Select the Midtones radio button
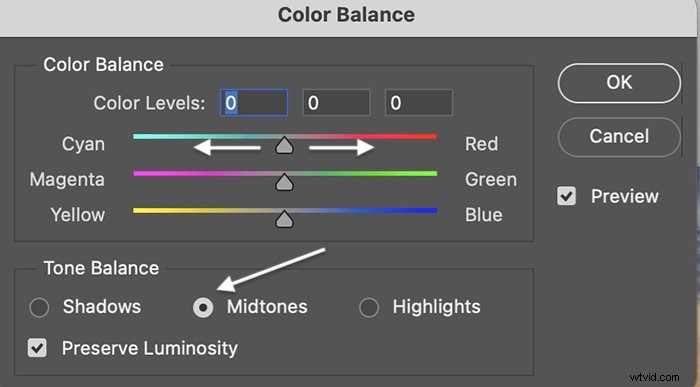 (203, 308)
